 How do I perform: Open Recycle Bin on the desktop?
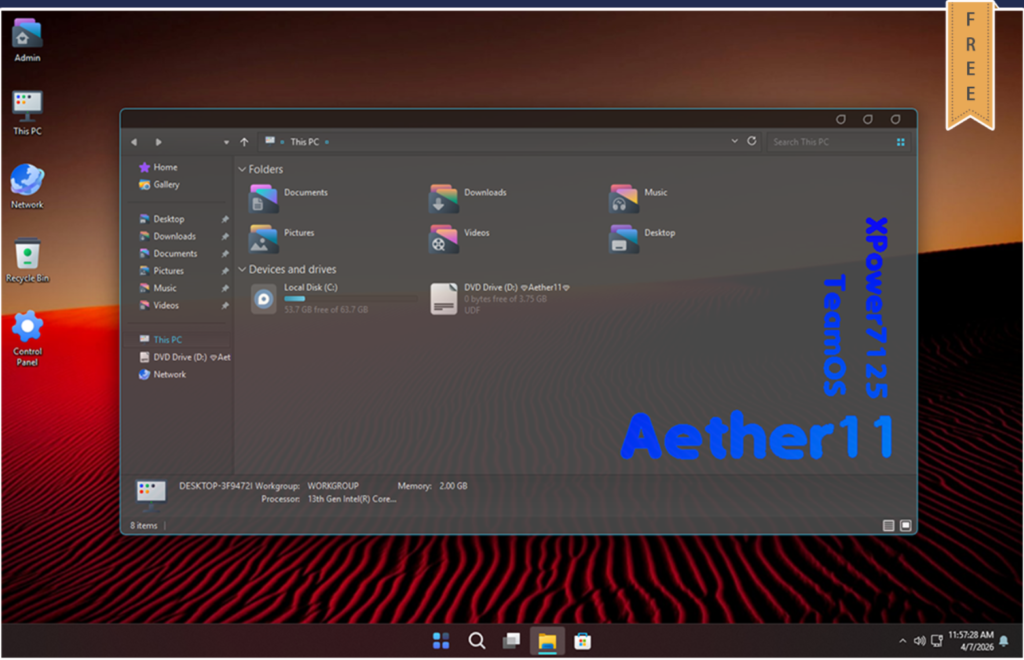point(27,262)
